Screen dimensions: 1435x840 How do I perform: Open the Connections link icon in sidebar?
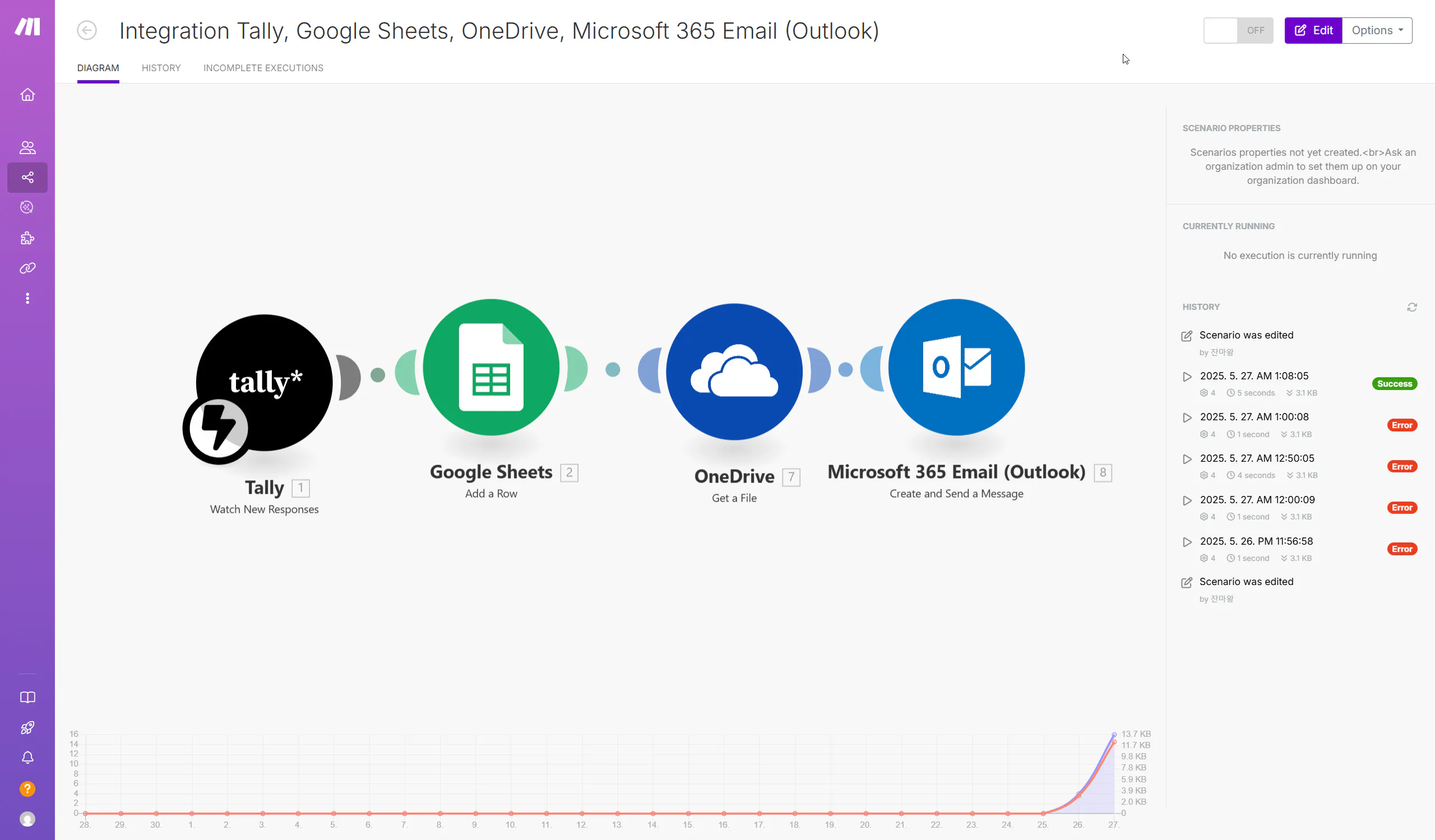tap(27, 268)
